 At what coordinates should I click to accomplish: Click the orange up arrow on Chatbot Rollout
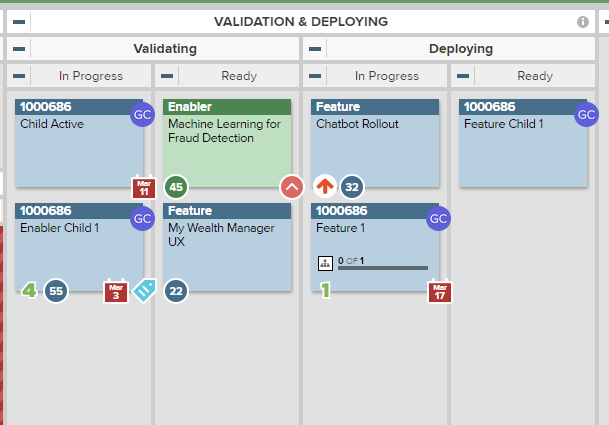[325, 186]
